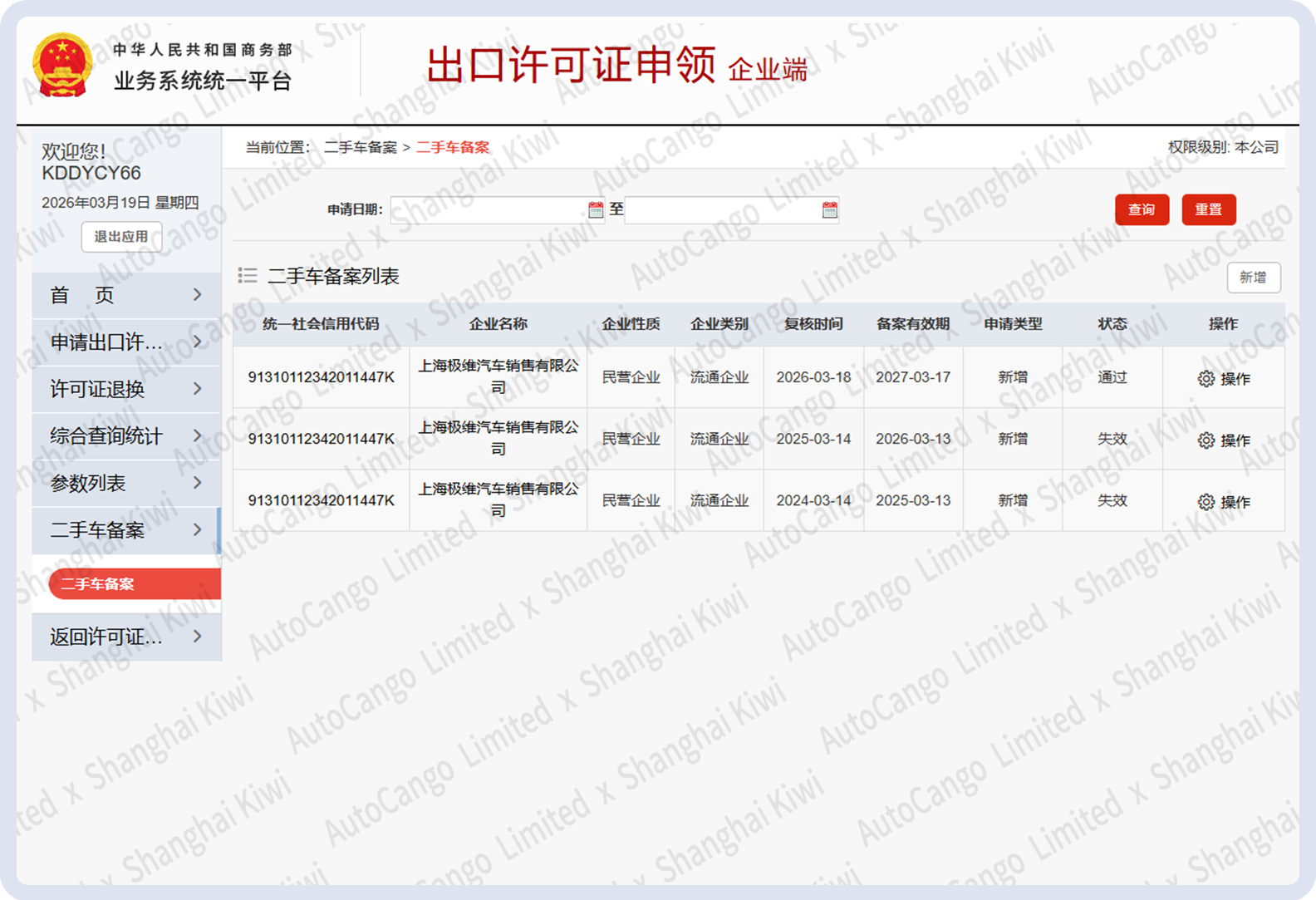
Task: Click the list icon beside 二手车备案列表
Action: [x=248, y=275]
